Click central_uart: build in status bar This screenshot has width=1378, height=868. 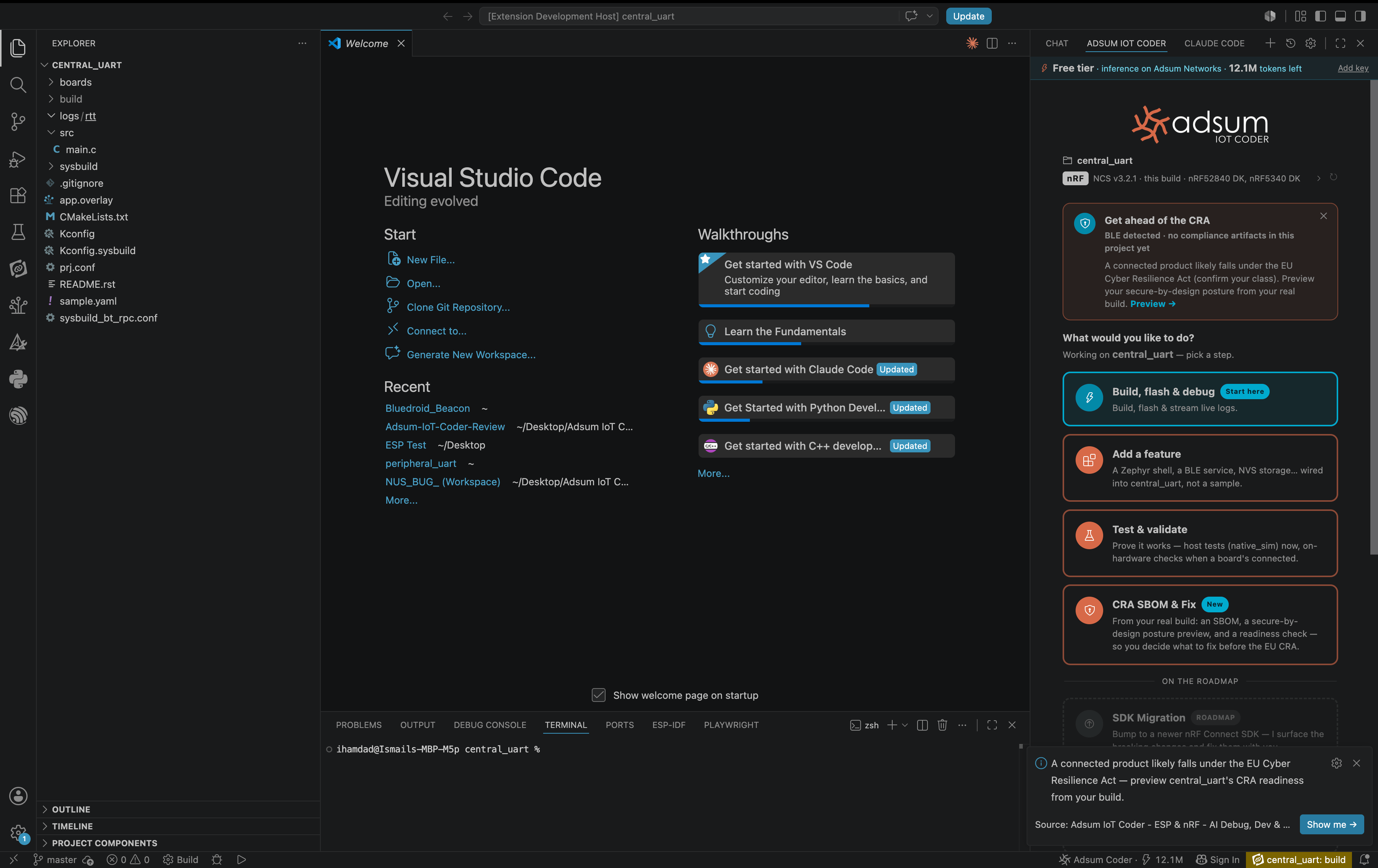tap(1298, 860)
